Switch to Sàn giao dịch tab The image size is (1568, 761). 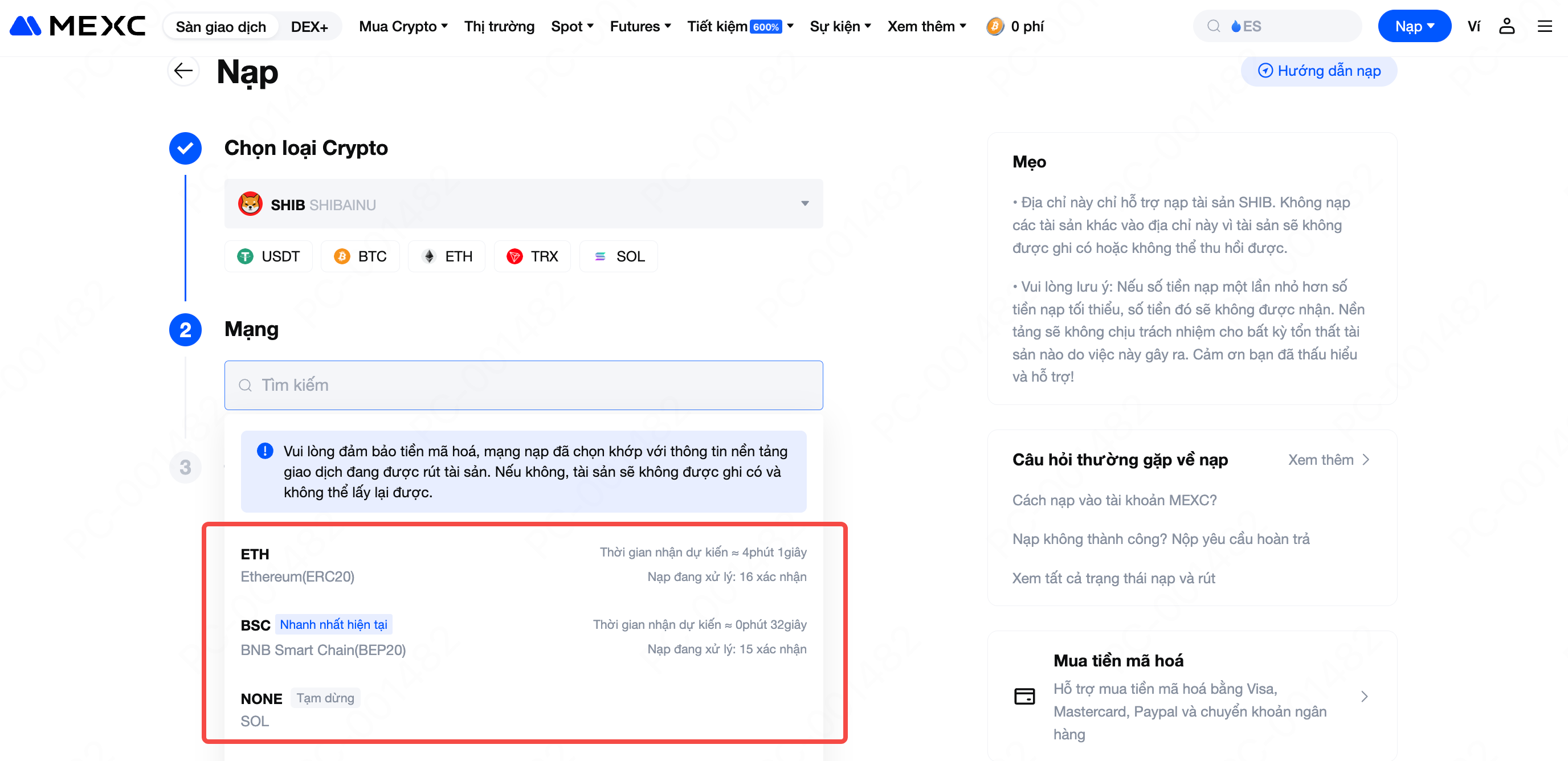[x=221, y=26]
